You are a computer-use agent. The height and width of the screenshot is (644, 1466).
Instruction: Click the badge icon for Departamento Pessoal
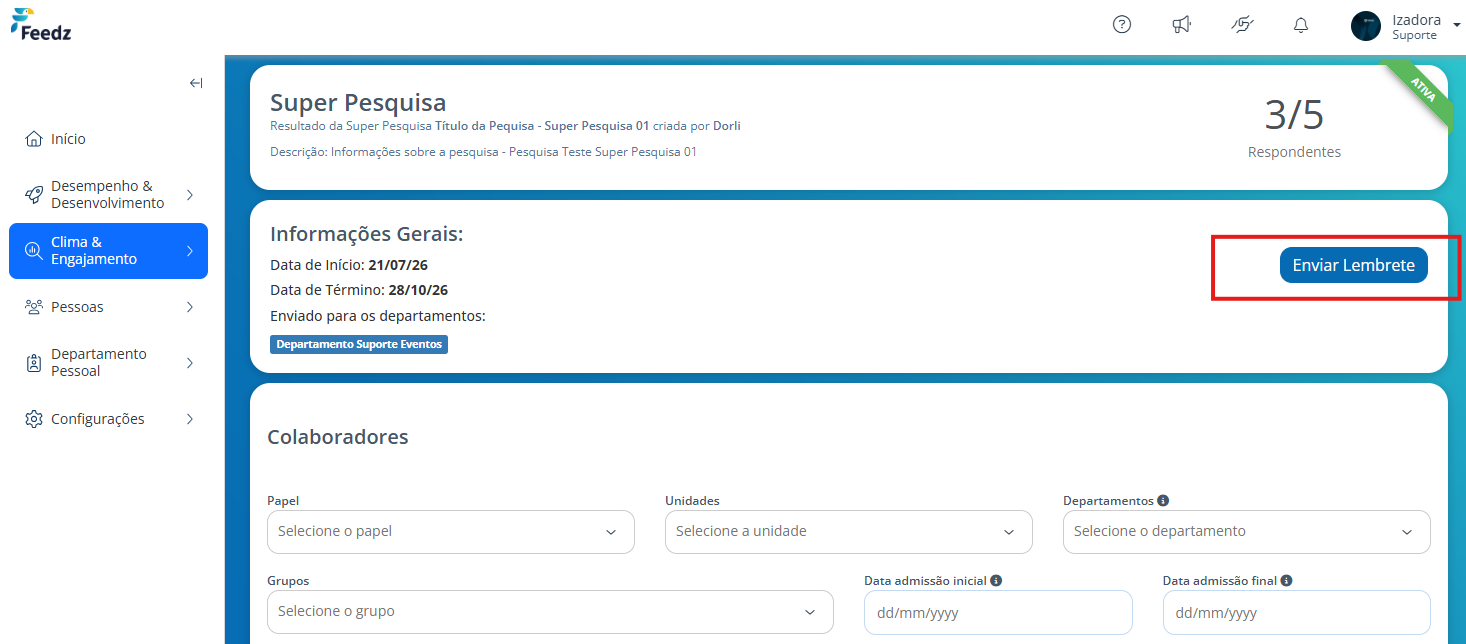34,363
